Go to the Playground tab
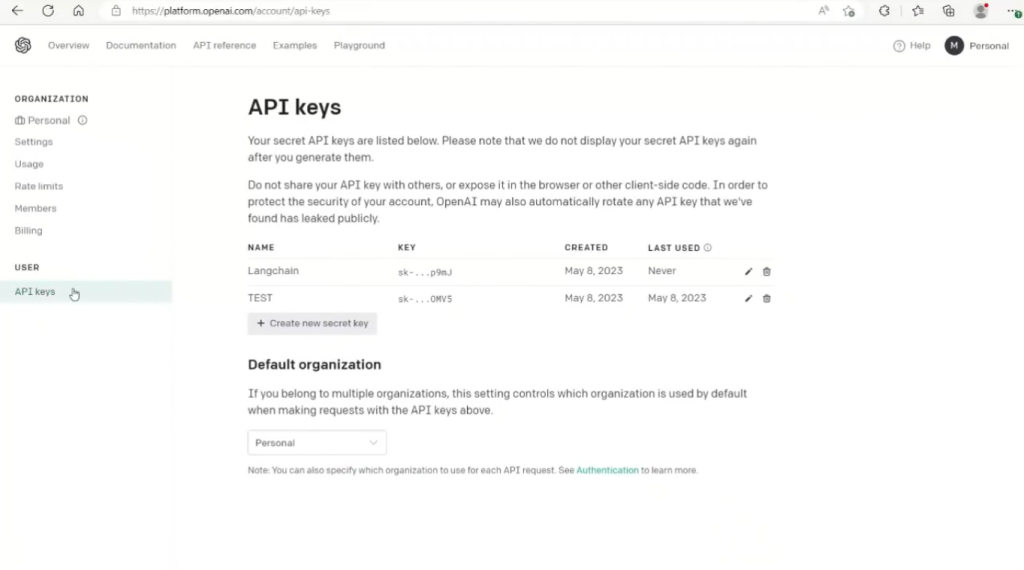 pyautogui.click(x=359, y=46)
